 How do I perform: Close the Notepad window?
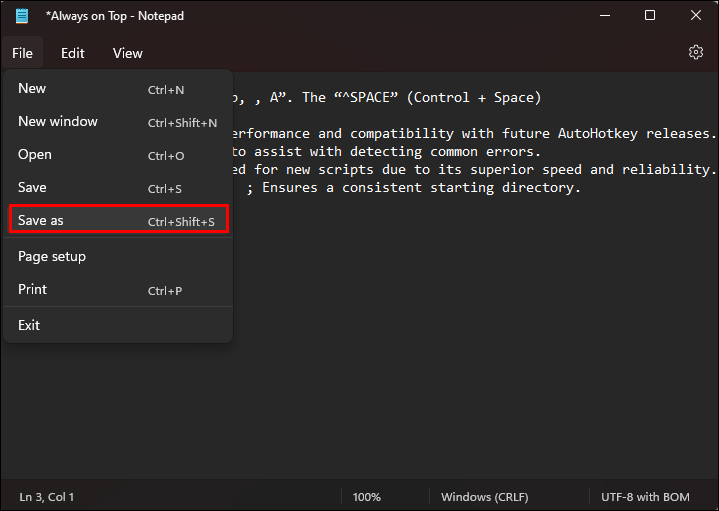696,16
